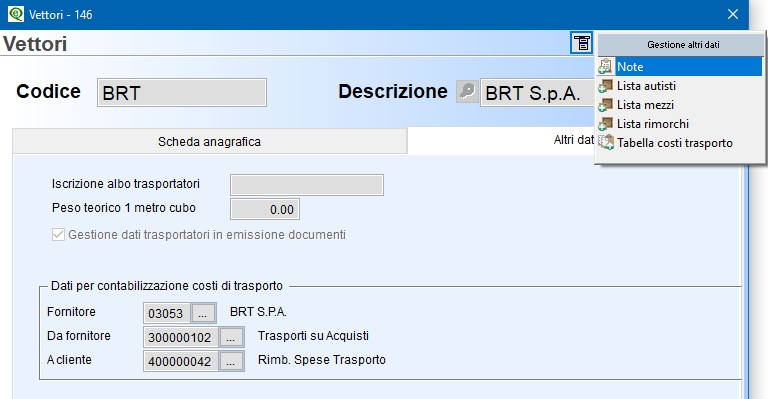The image size is (768, 399).
Task: Click the Lista autisti icon
Action: pos(606,86)
